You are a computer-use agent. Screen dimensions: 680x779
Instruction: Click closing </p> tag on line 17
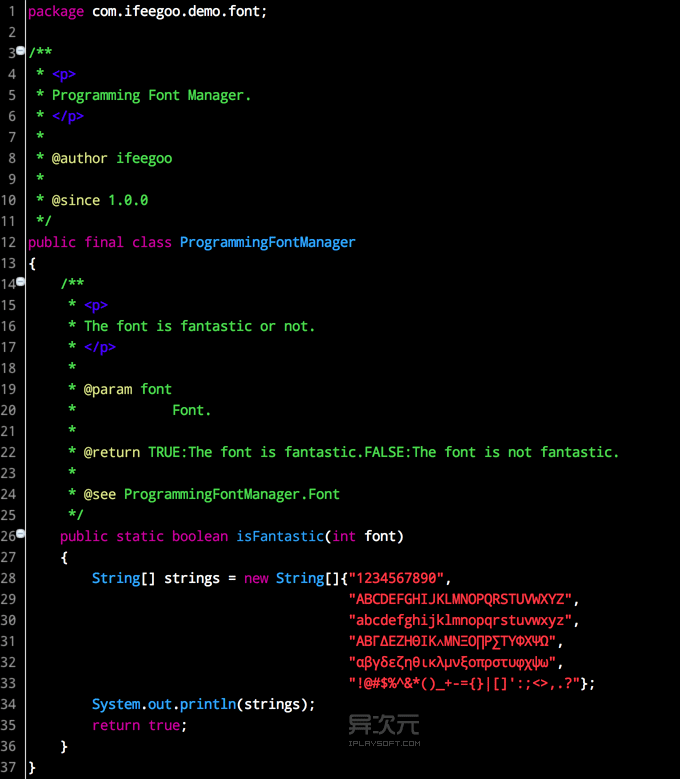coord(100,348)
